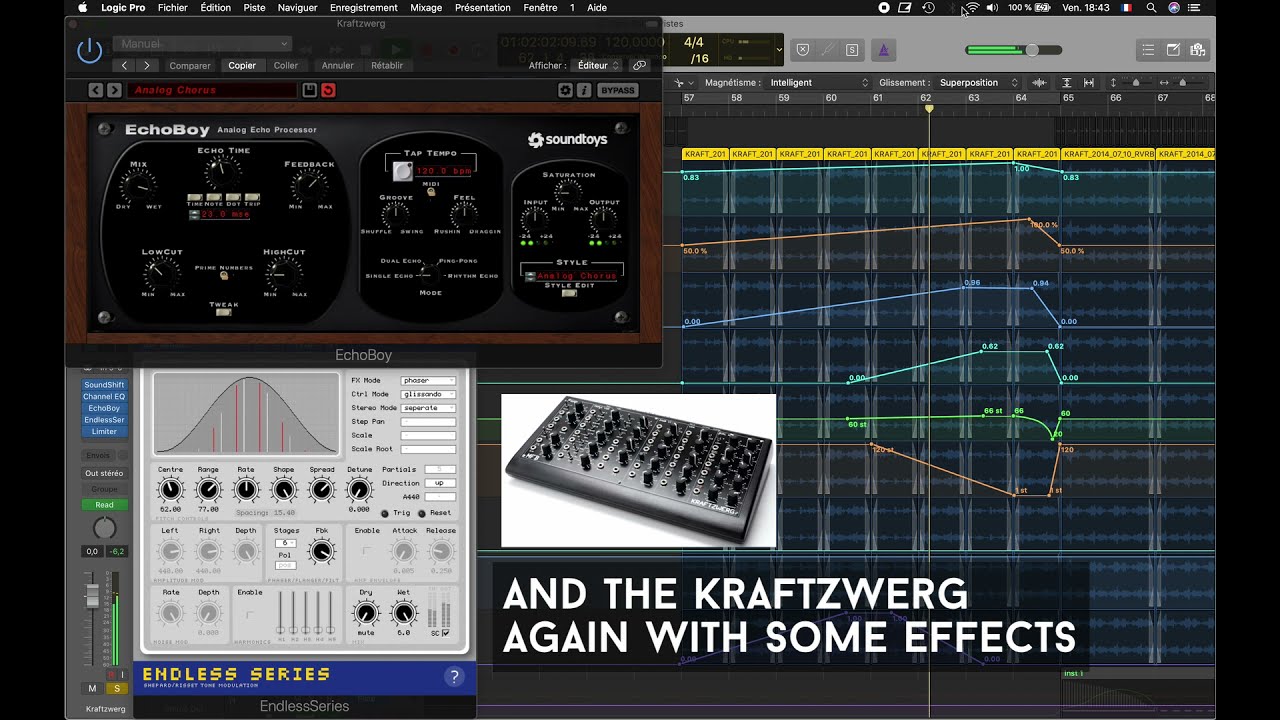Open the Direction up dropdown
This screenshot has height=720, width=1280.
(x=440, y=483)
